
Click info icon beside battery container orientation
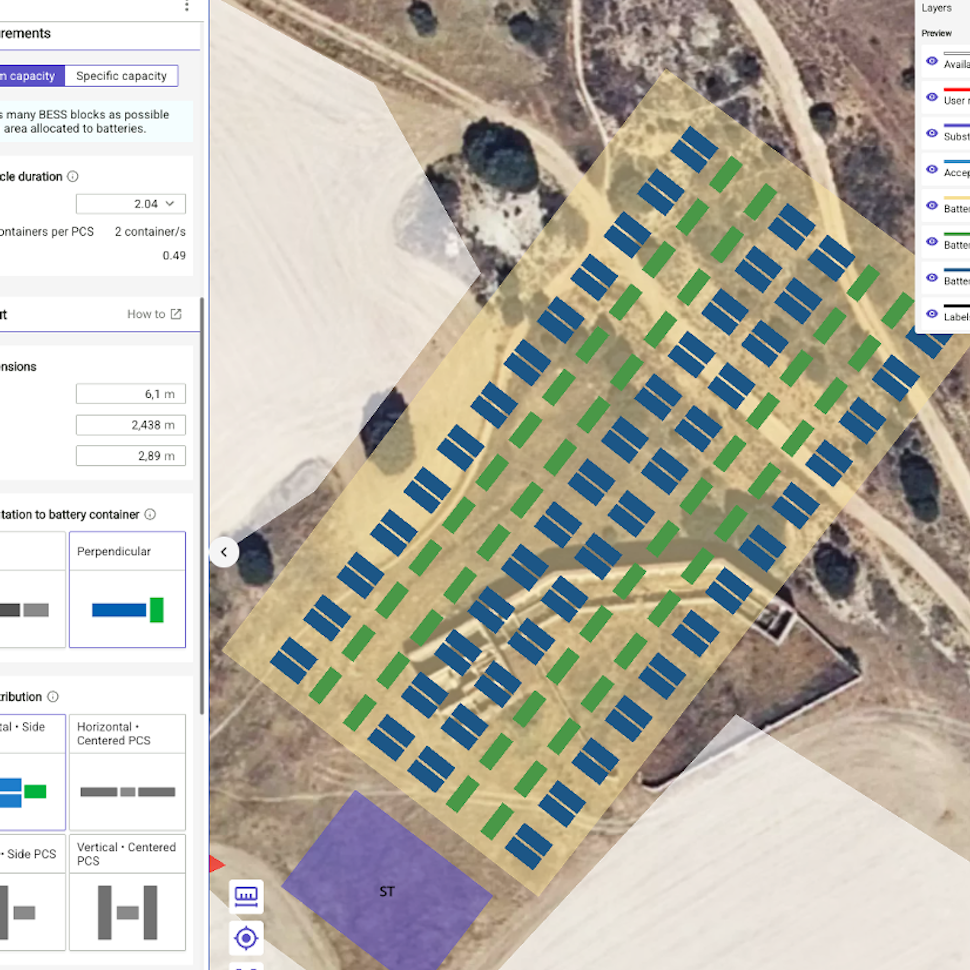150,515
